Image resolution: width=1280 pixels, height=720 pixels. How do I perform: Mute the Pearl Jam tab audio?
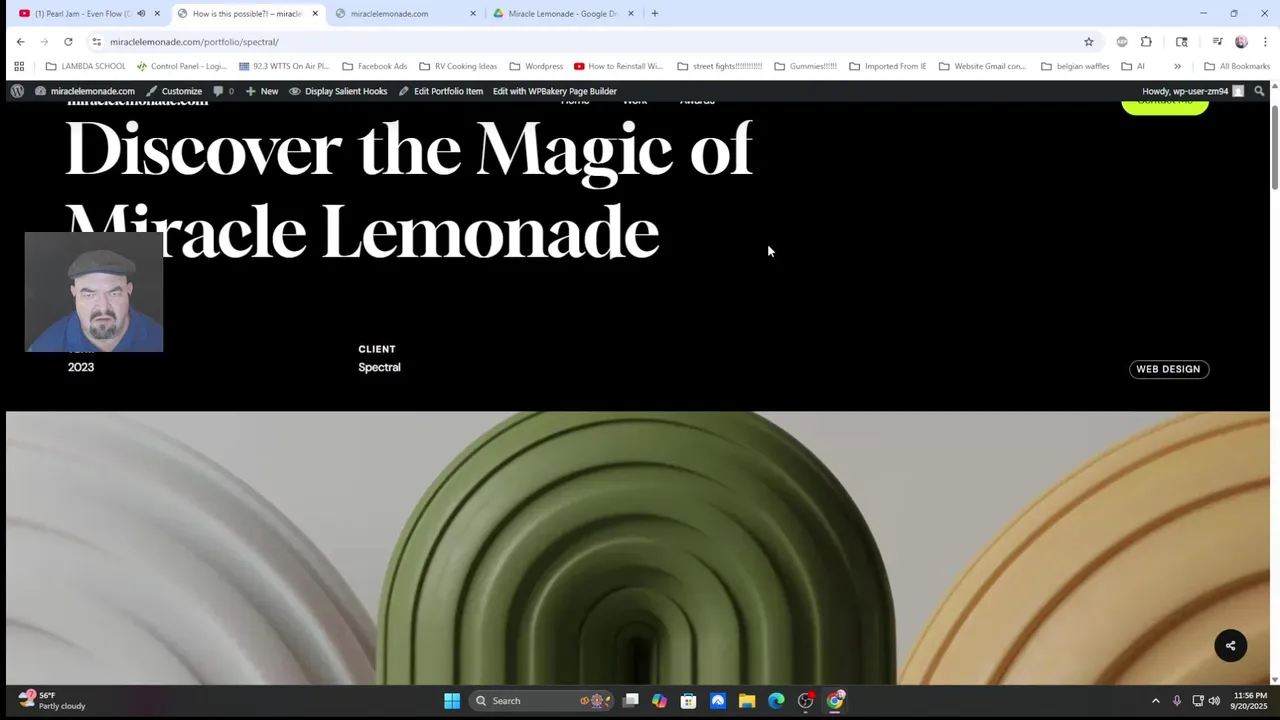141,14
